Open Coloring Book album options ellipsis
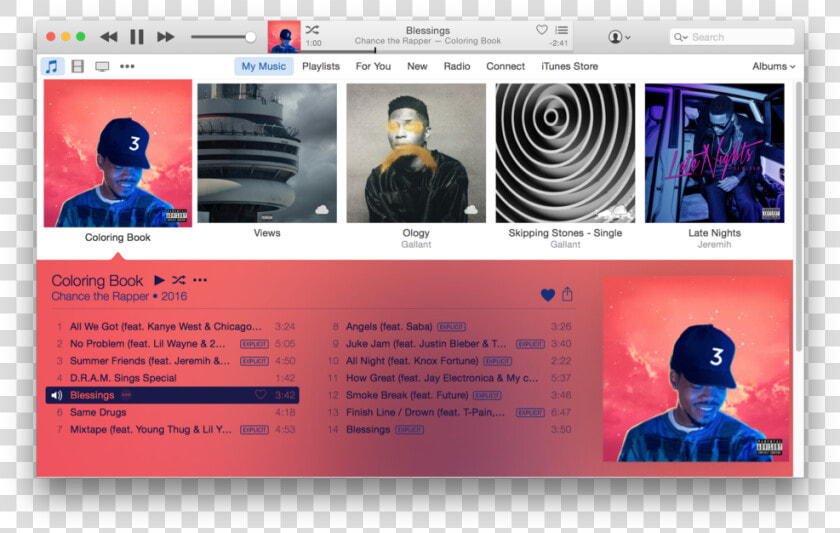Viewport: 840px width, 533px height. pos(200,280)
